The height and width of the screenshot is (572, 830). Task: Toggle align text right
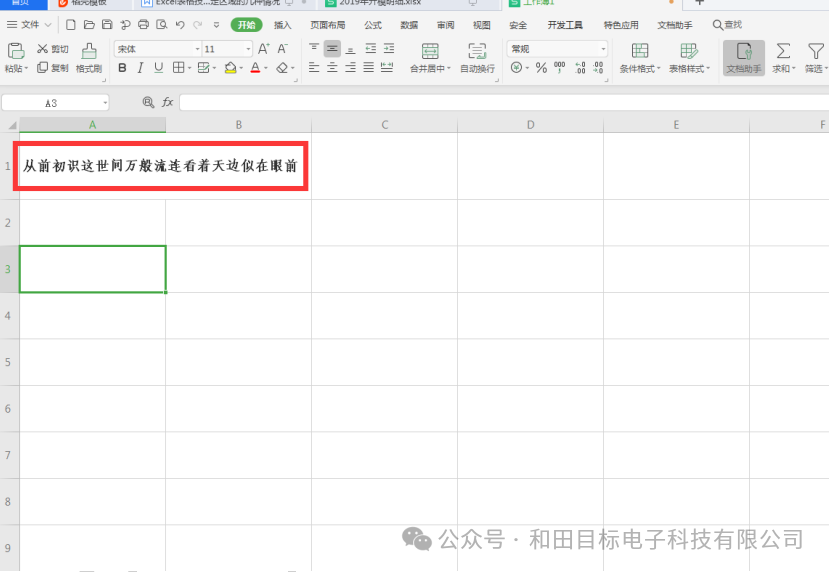pos(350,67)
